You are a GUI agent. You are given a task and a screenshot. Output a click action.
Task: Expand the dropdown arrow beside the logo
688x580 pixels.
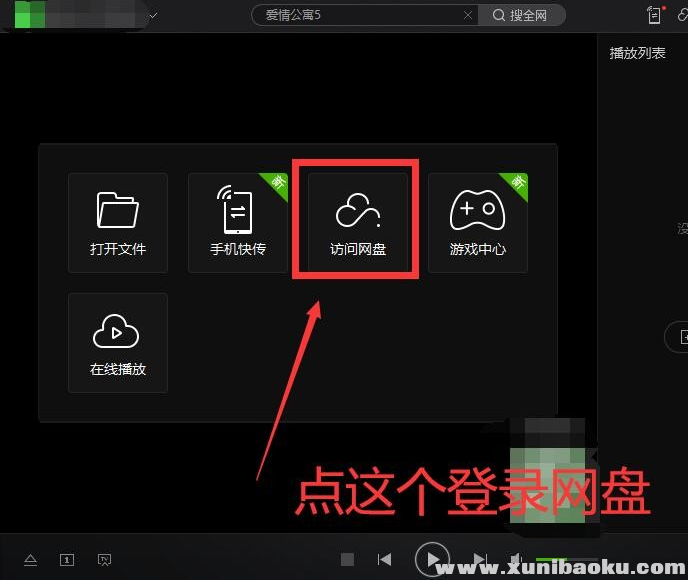tap(153, 15)
